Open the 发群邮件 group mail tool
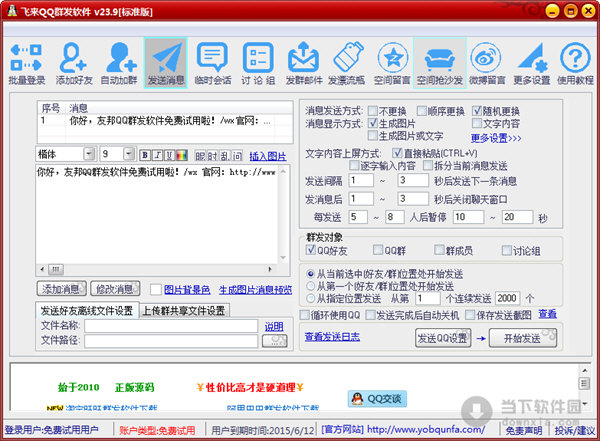This screenshot has height=441, width=600. (x=304, y=64)
